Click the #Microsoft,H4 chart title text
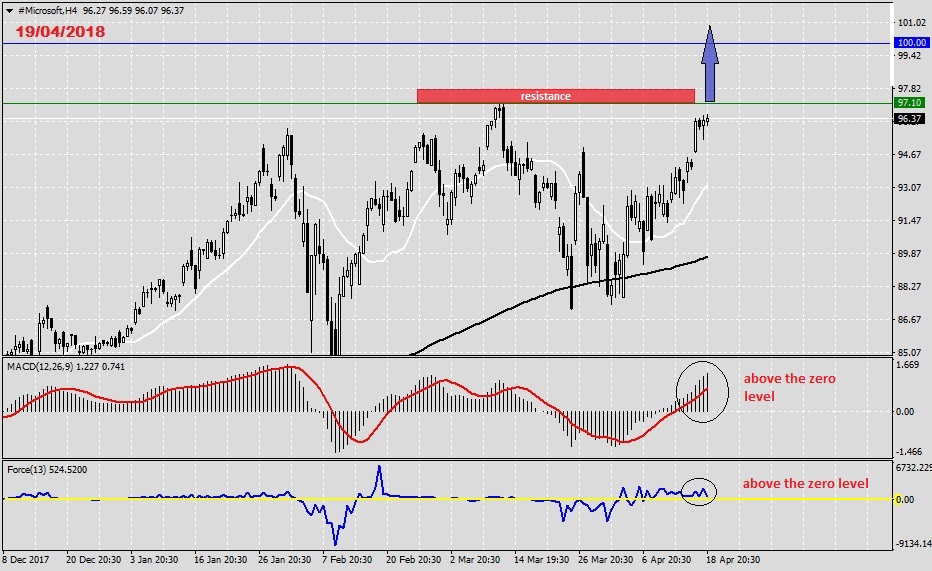Viewport: 932px width, 571px height. 50,10
